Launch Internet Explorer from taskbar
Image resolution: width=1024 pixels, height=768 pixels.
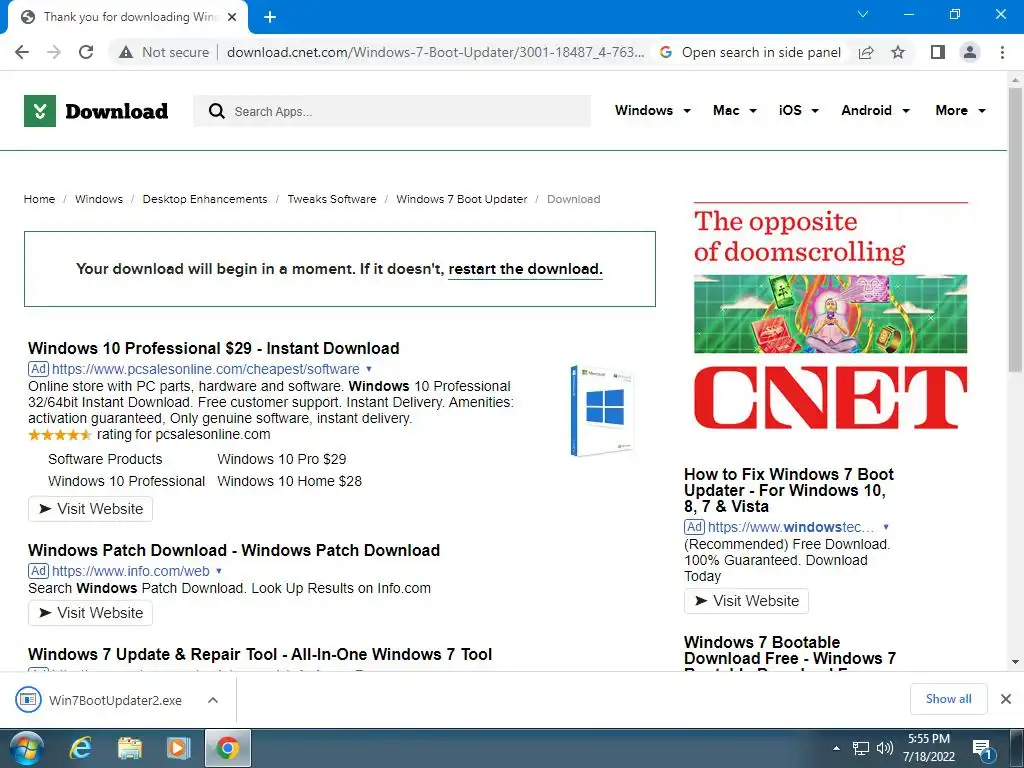click(x=80, y=748)
